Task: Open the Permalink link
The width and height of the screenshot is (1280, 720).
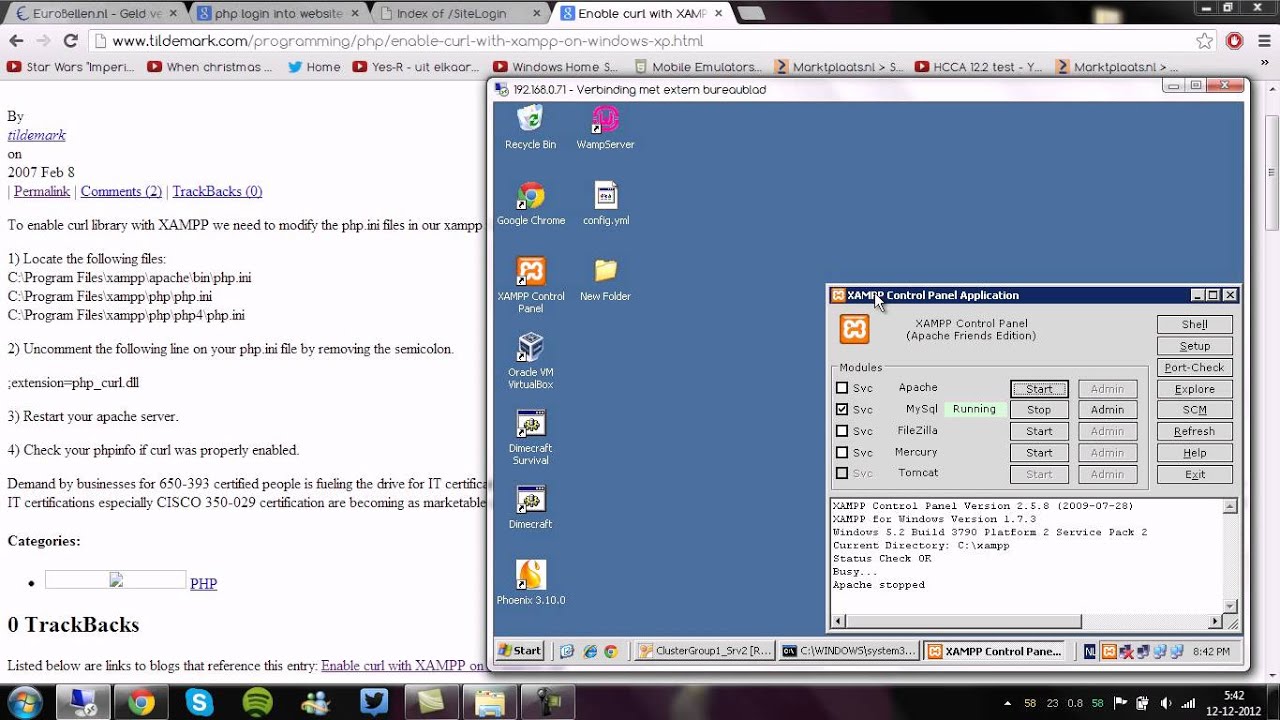Action: pyautogui.click(x=42, y=191)
